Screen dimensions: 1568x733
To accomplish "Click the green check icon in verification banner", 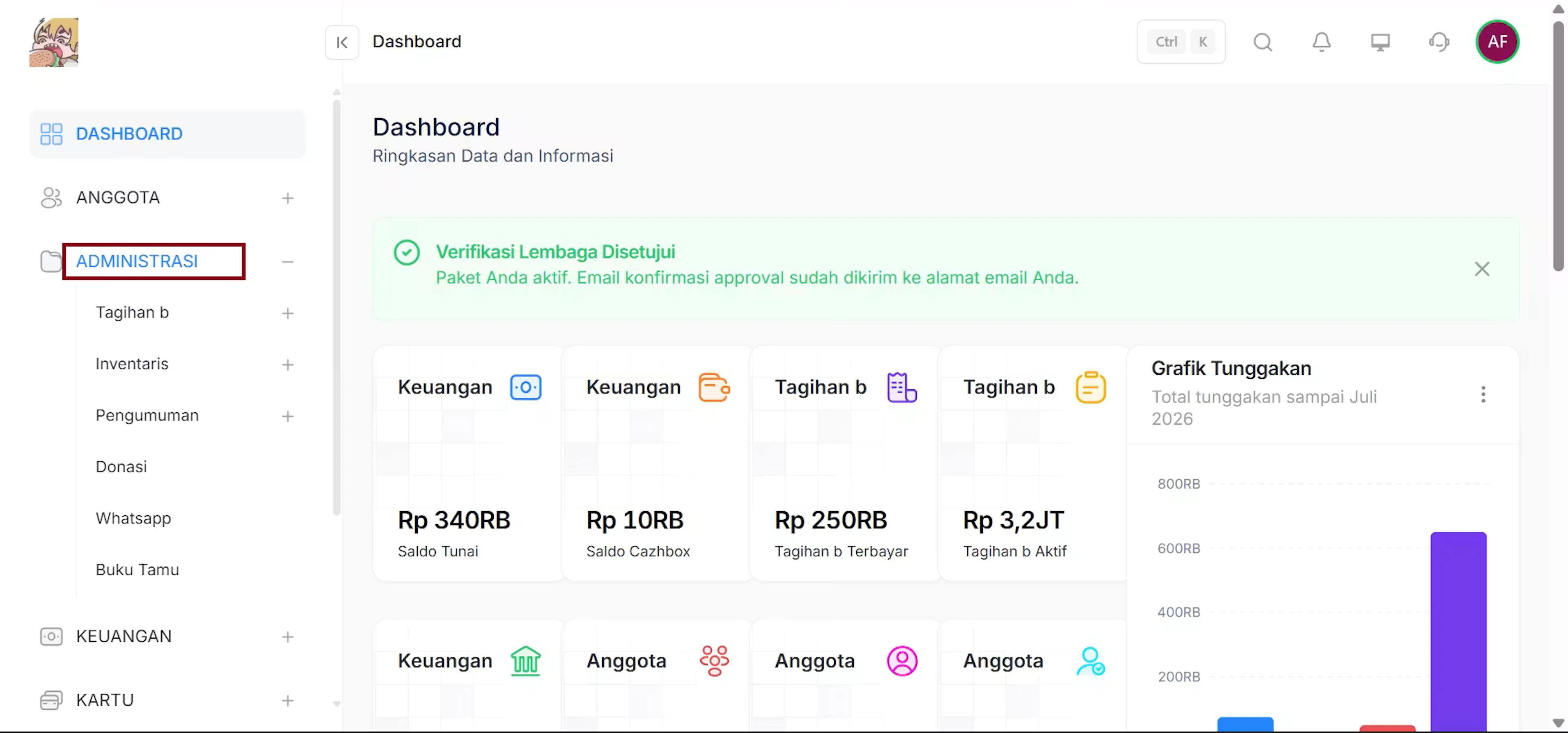I will pos(407,252).
